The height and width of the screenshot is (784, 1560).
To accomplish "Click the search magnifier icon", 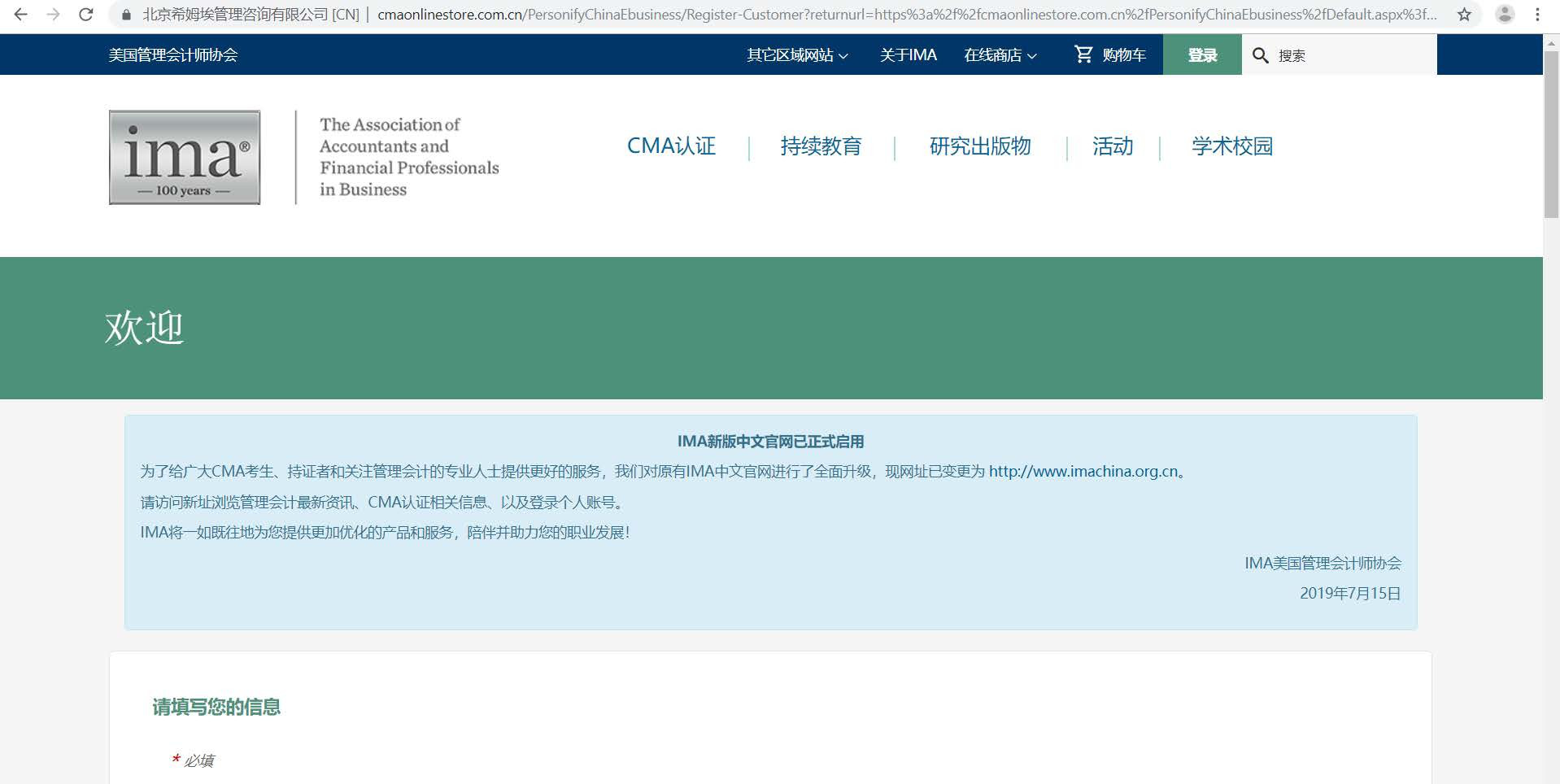I will click(x=1260, y=54).
